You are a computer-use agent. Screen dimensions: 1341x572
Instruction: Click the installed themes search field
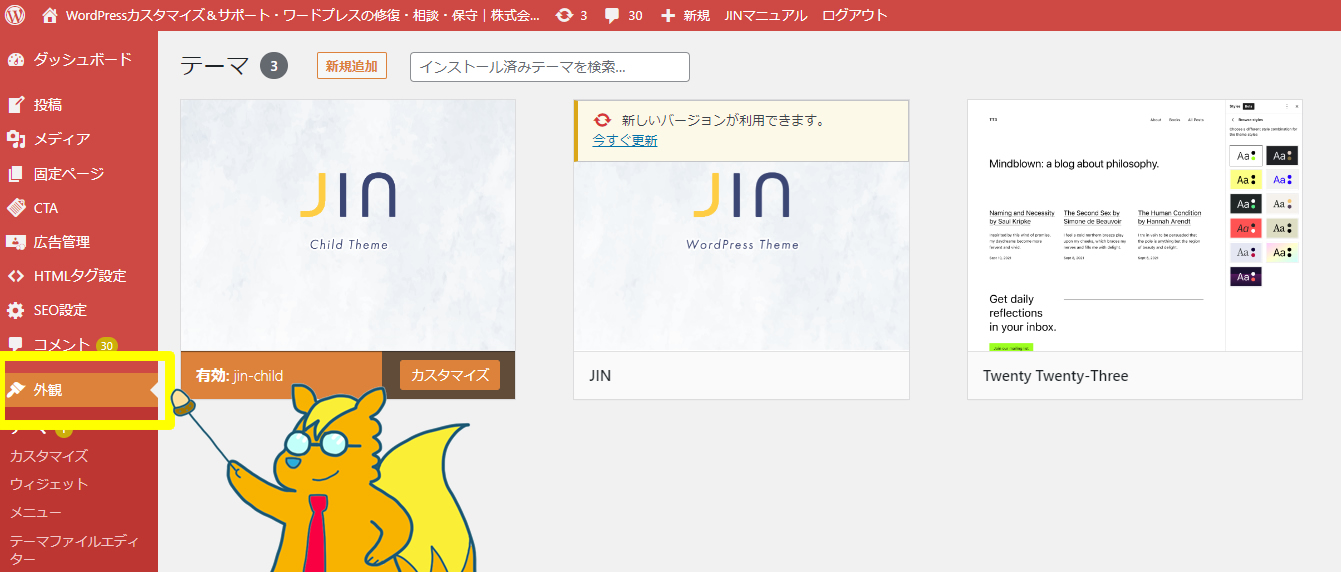[x=550, y=67]
